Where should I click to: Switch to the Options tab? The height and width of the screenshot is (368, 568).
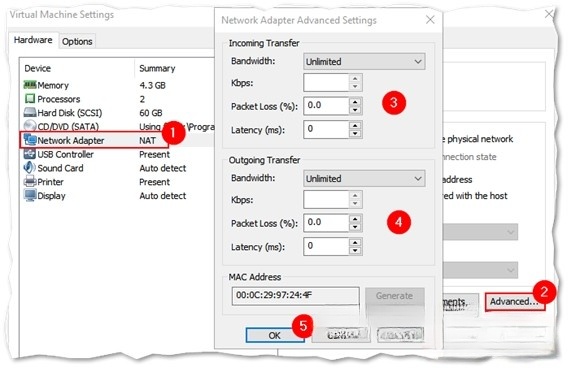click(77, 42)
